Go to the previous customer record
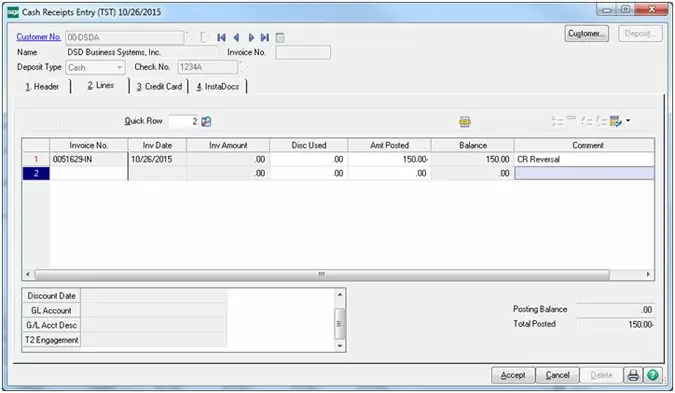Viewport: 675px width, 393px height. [236, 37]
